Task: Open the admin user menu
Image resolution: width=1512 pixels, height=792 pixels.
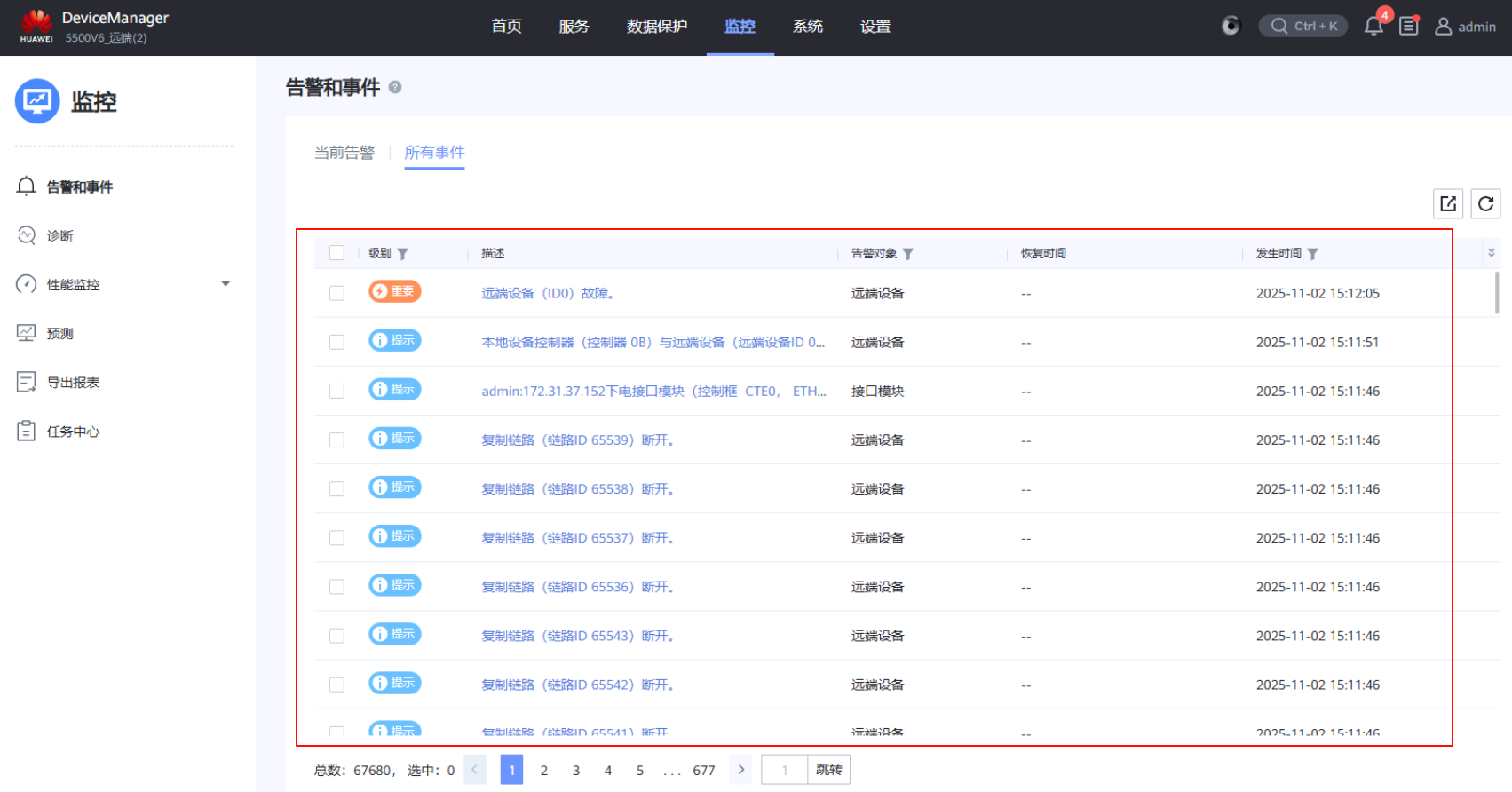Action: pos(1466,27)
